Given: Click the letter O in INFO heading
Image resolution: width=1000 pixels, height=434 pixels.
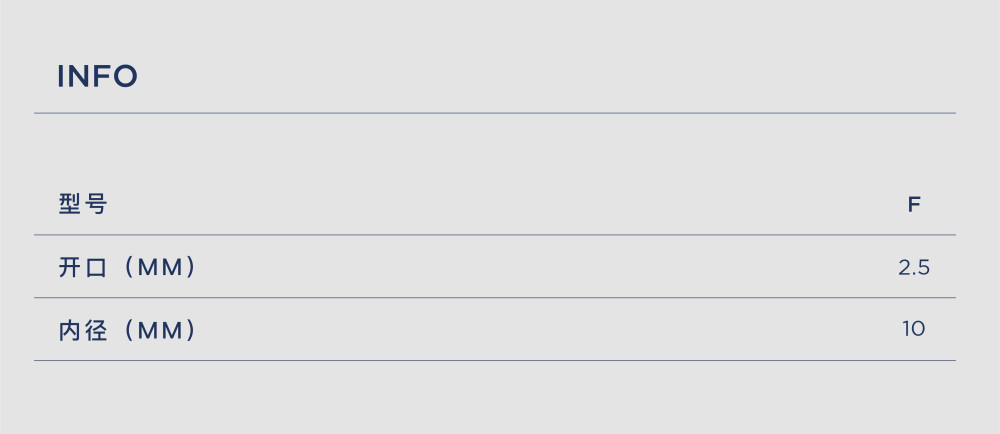Looking at the screenshot, I should (126, 76).
